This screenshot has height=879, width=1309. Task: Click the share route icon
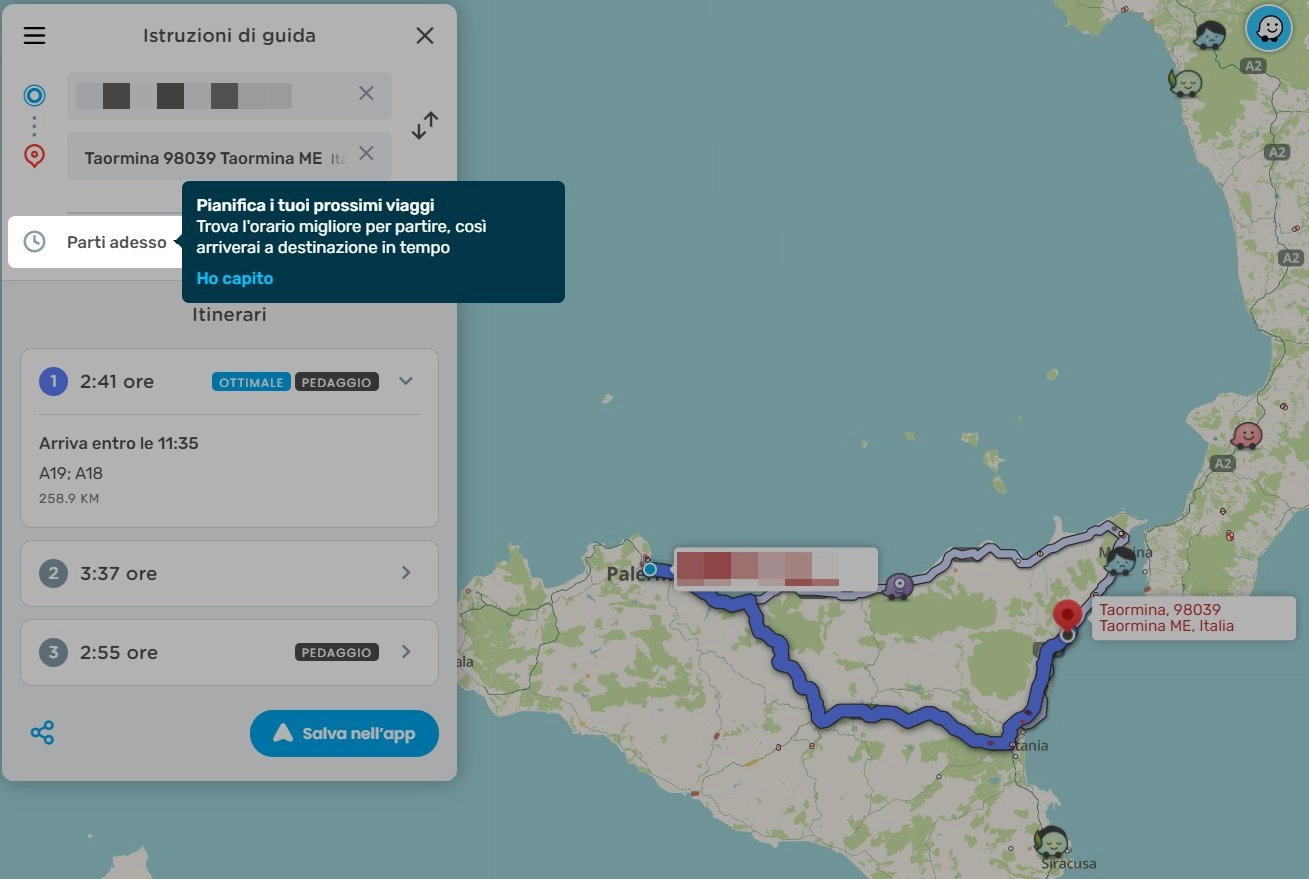point(42,733)
